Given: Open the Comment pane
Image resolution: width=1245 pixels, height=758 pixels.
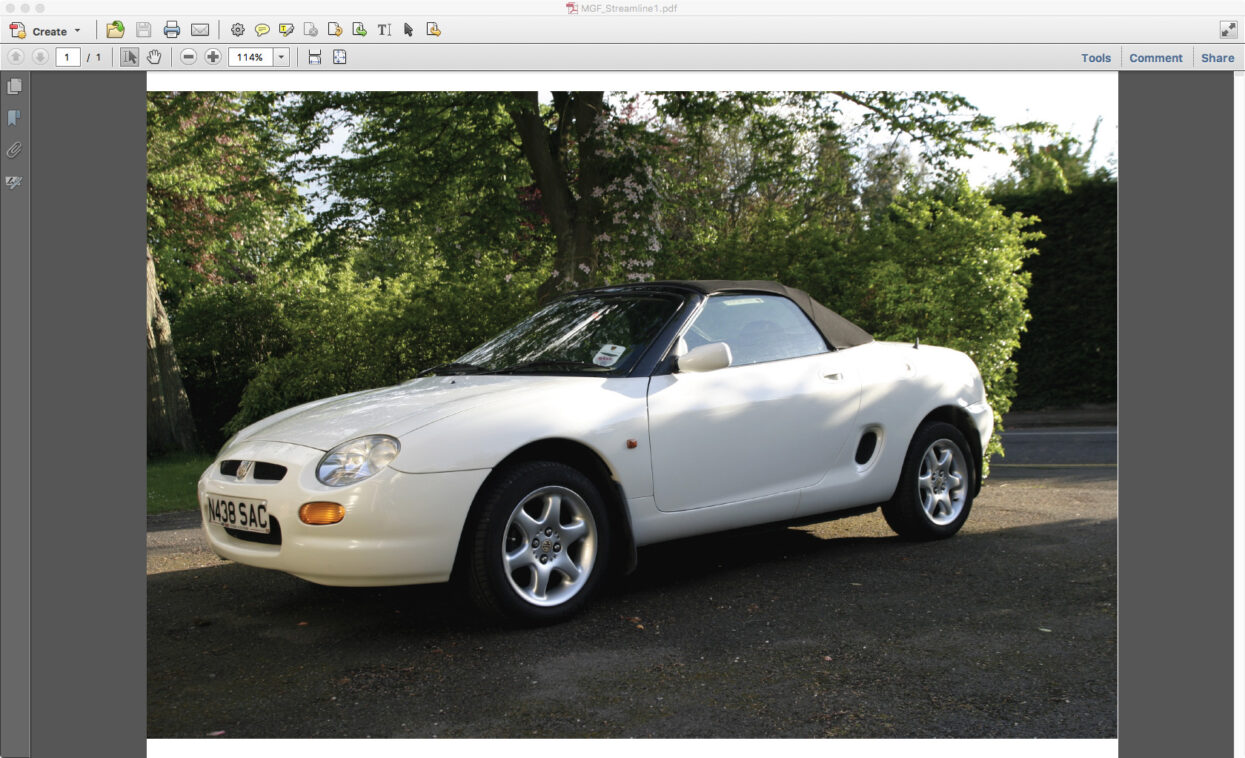Looking at the screenshot, I should (x=1155, y=58).
